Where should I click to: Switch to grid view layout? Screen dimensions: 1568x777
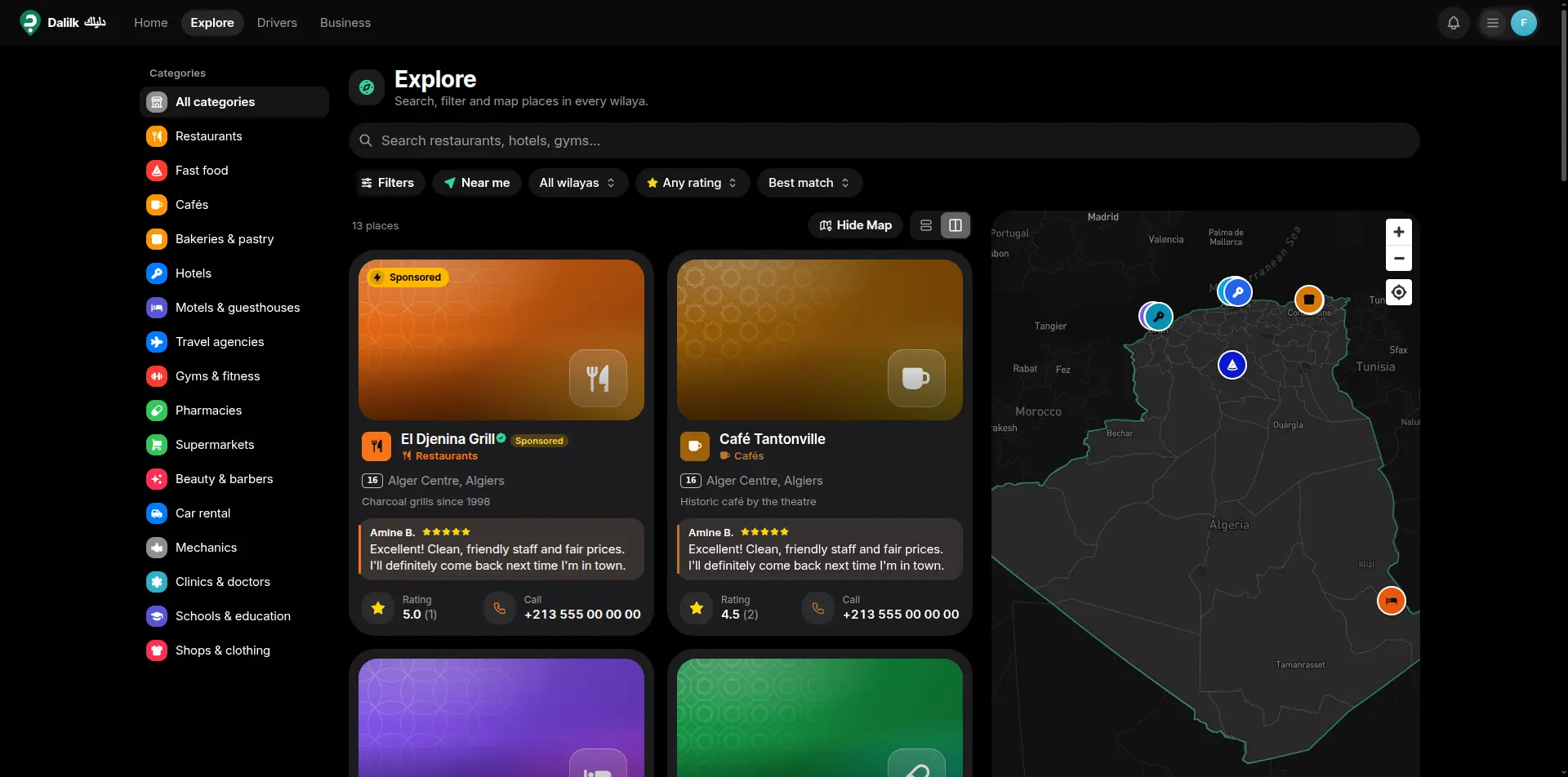tap(955, 225)
